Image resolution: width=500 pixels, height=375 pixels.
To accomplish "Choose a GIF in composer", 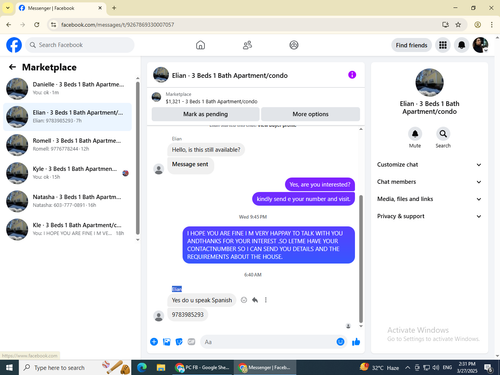I will 191,342.
